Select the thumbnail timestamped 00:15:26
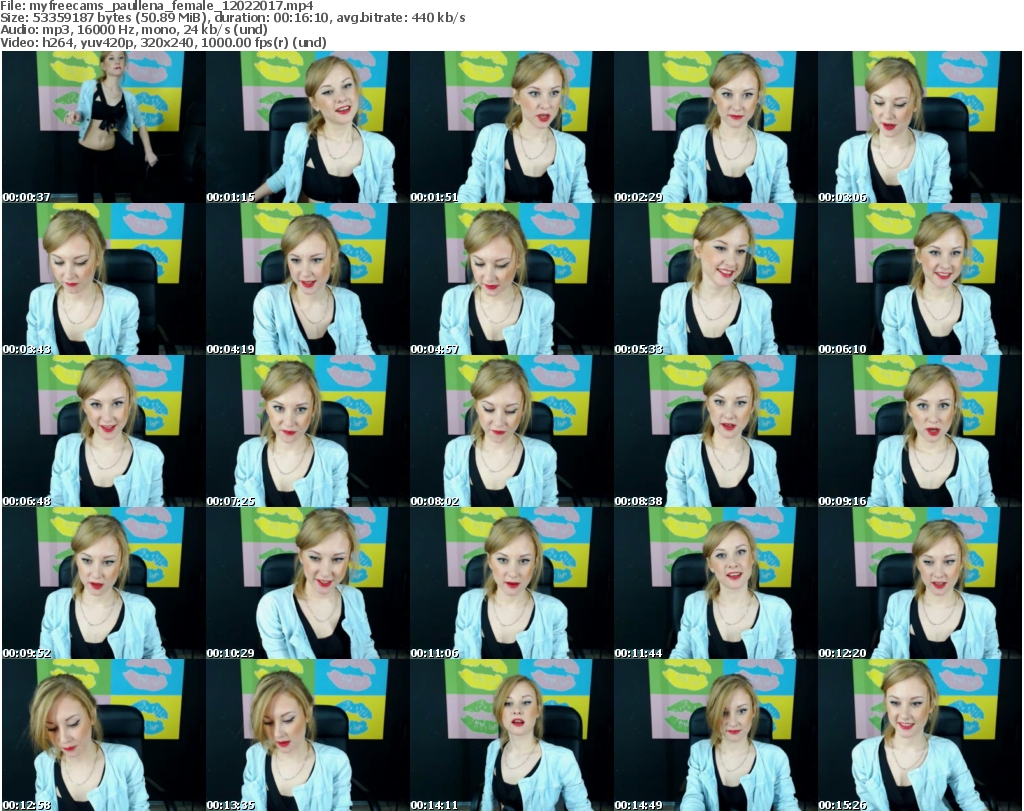Screen dimensions: 1024x811 coord(920,735)
